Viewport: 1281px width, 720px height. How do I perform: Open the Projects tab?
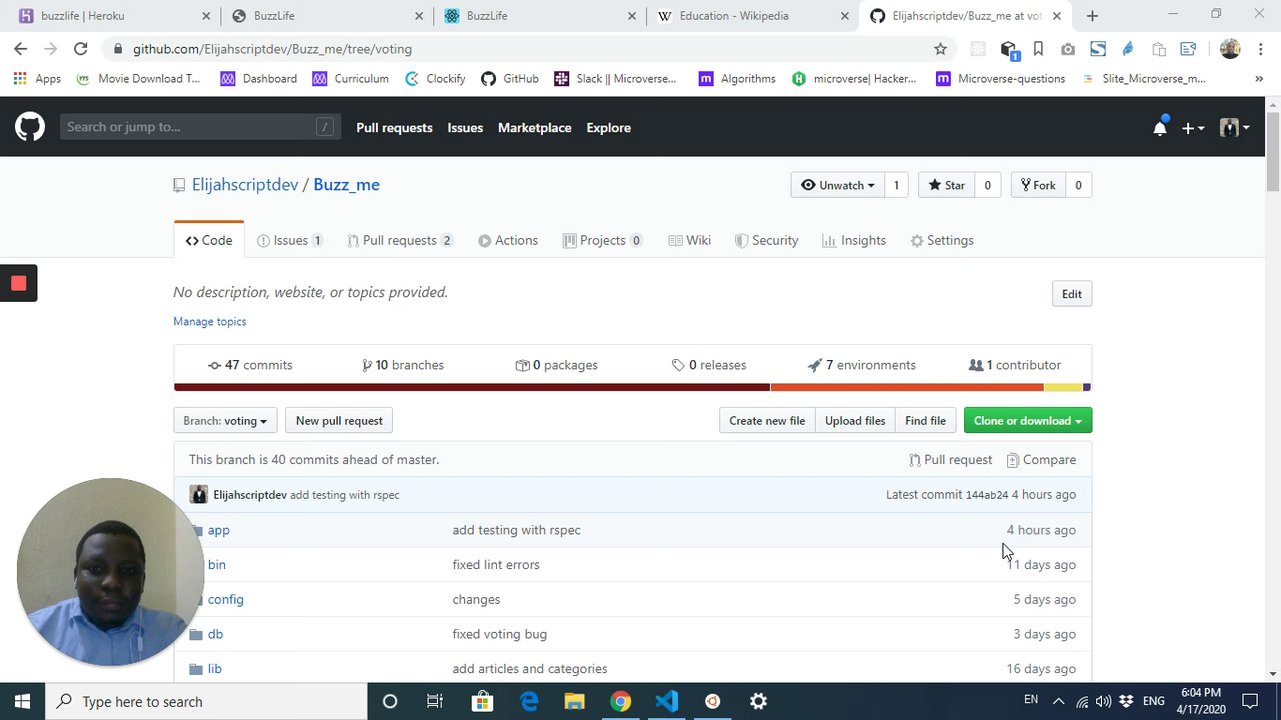[602, 240]
